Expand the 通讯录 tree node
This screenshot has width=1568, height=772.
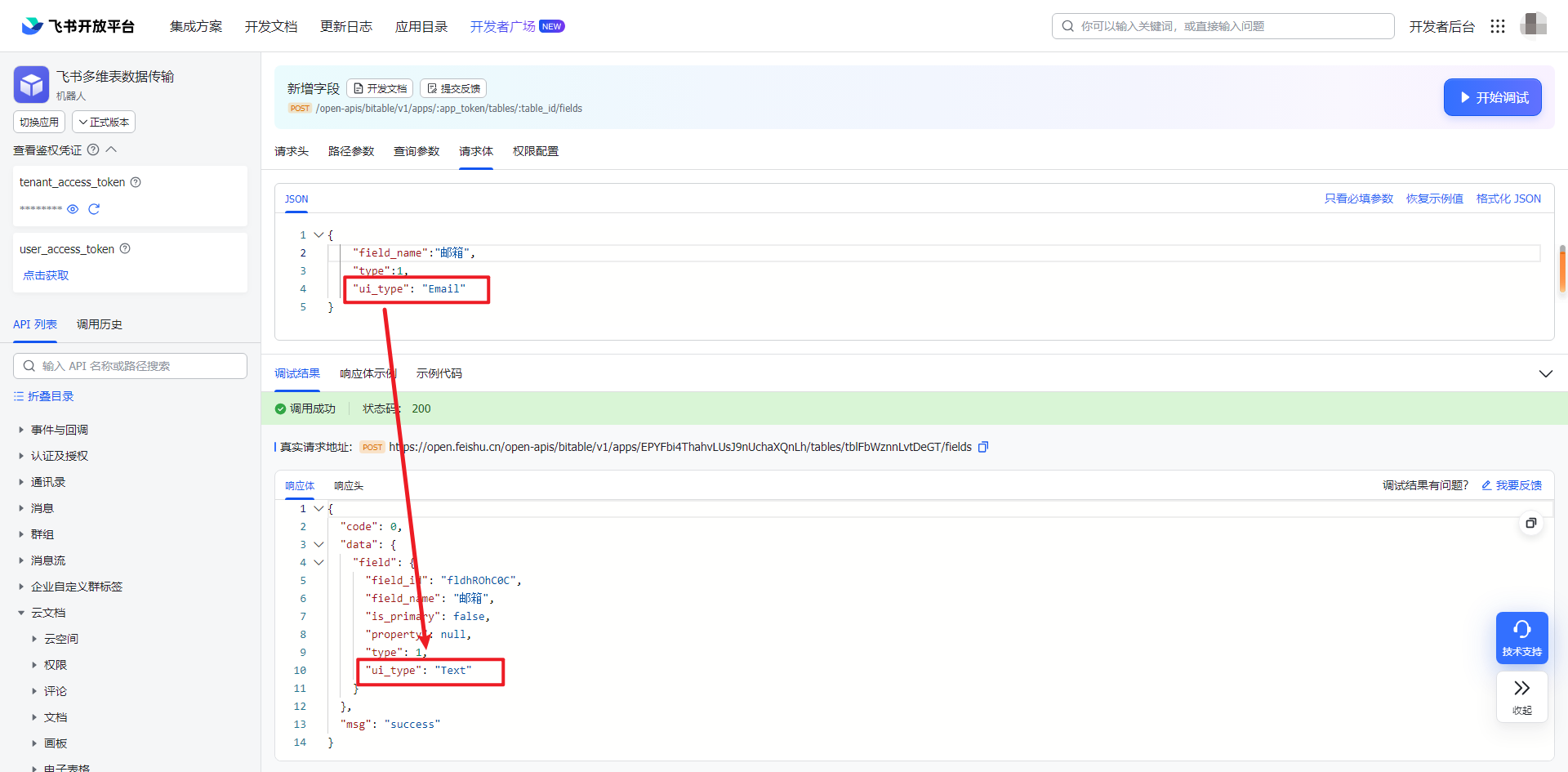point(21,482)
